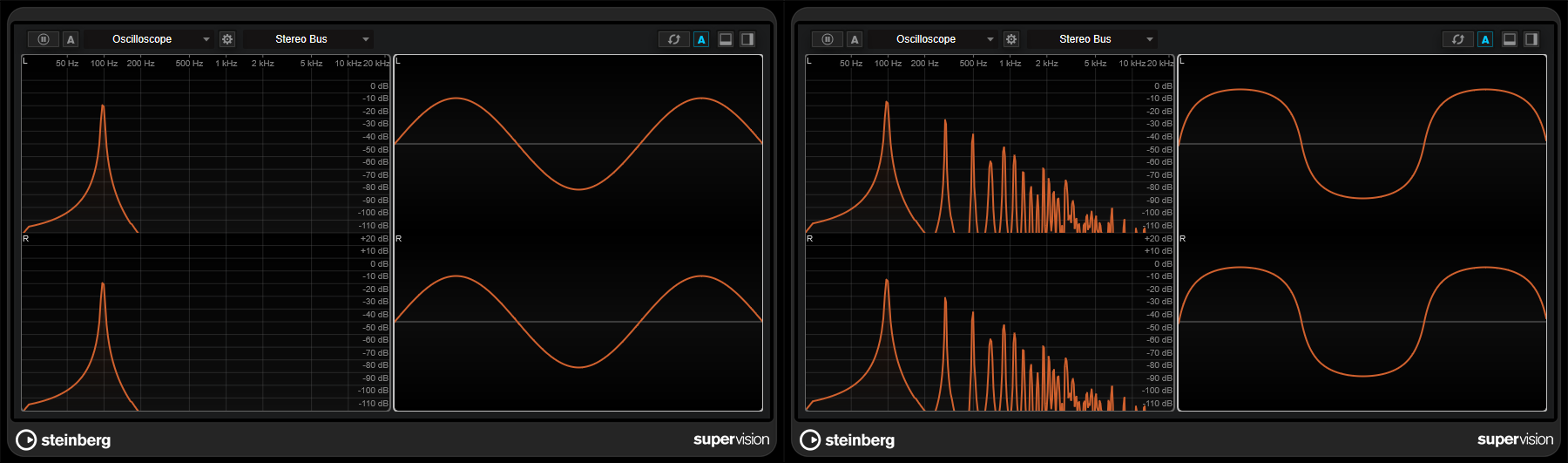The image size is (1568, 463).
Task: Open the Oscilloscope module dropdown in left window
Action: pyautogui.click(x=150, y=39)
